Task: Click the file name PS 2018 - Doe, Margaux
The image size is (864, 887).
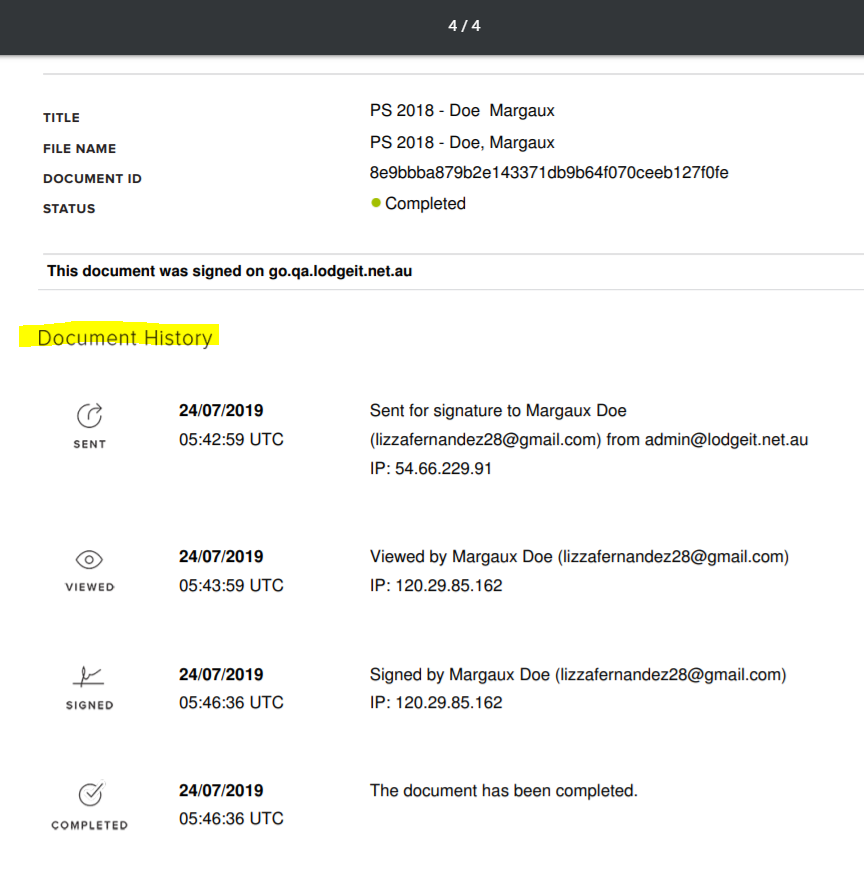Action: tap(462, 142)
